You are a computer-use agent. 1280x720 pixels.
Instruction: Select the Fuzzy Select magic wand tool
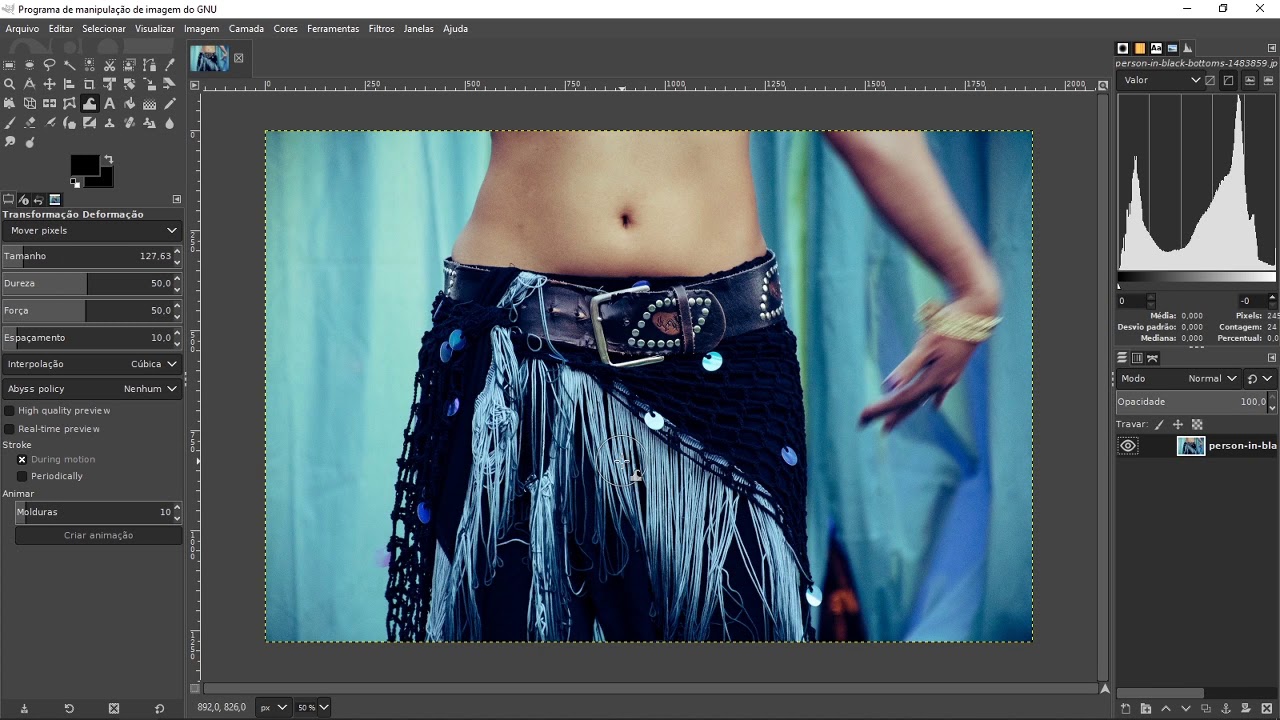(x=69, y=65)
